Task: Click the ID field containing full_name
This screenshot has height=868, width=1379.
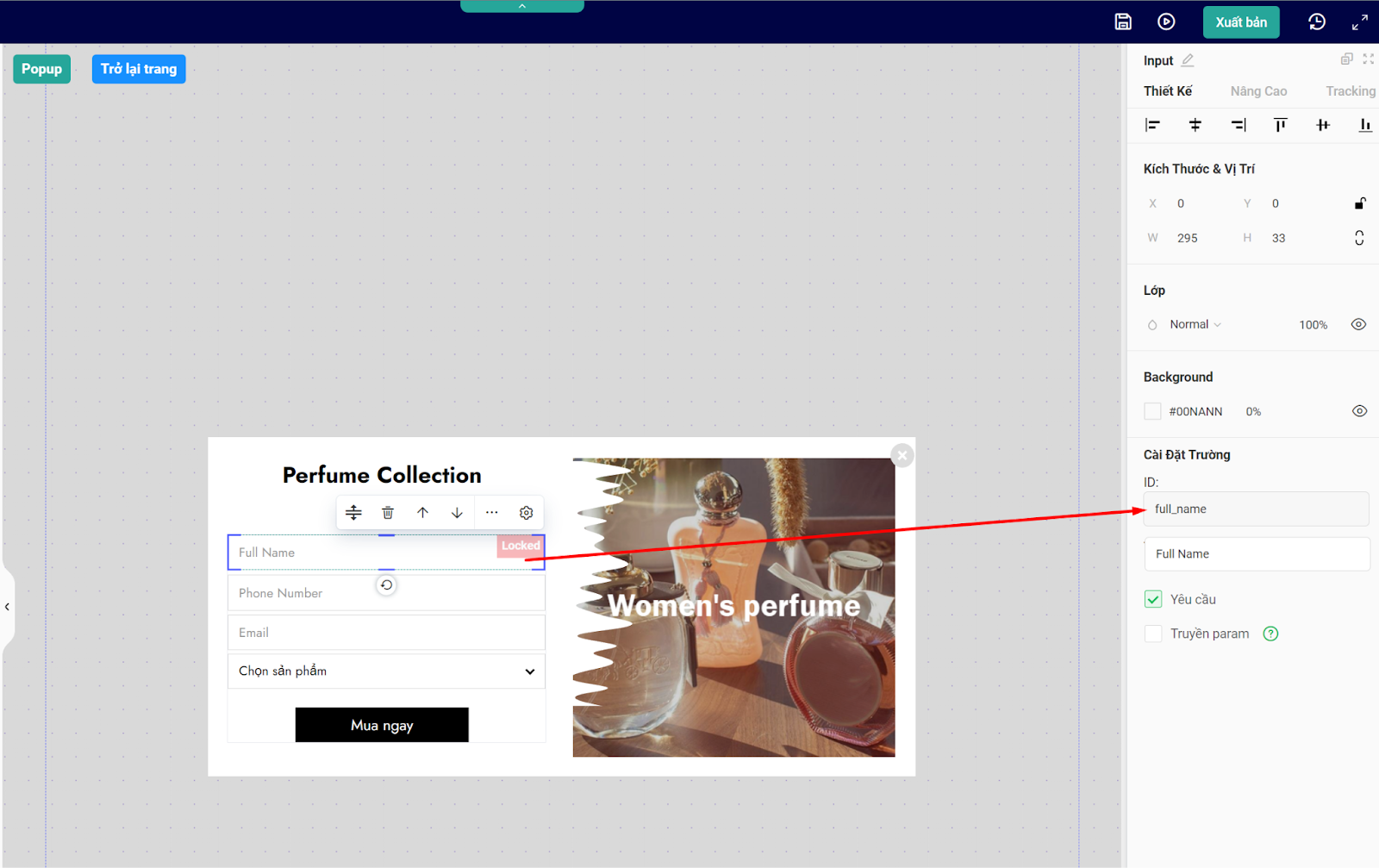Action: click(x=1257, y=509)
